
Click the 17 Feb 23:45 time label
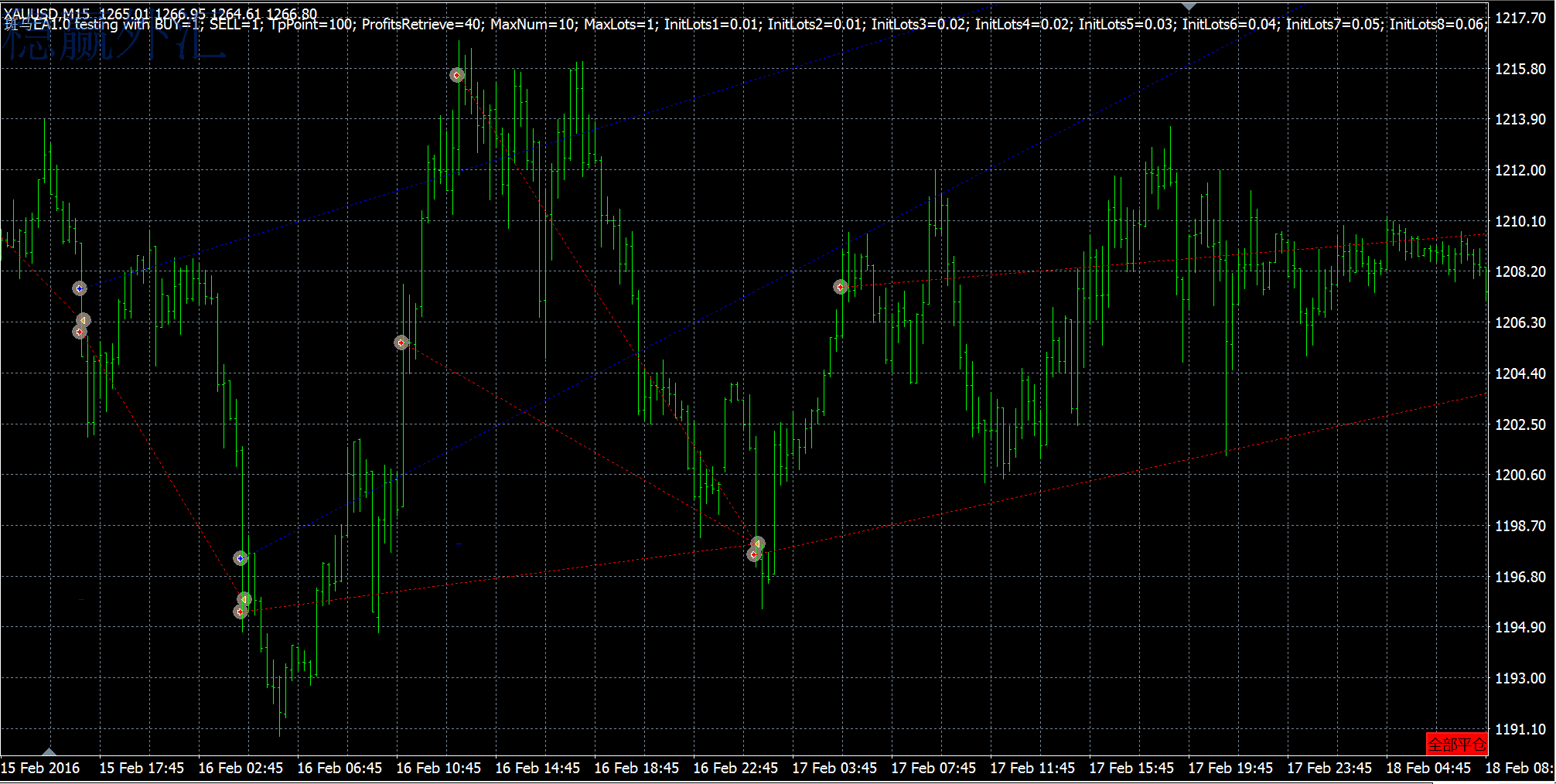(x=1329, y=768)
